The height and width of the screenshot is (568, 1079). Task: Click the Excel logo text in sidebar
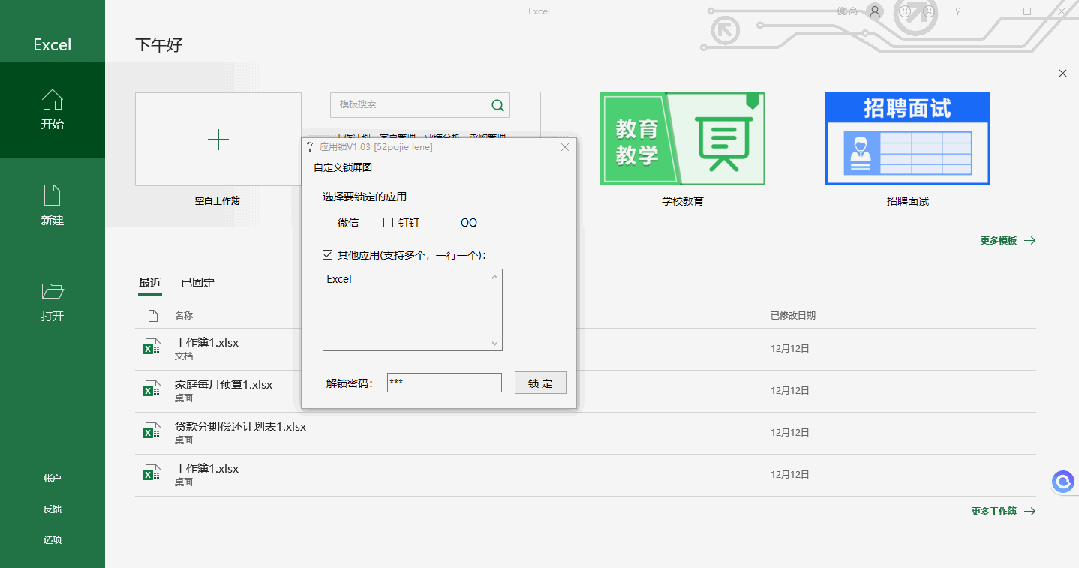point(52,45)
